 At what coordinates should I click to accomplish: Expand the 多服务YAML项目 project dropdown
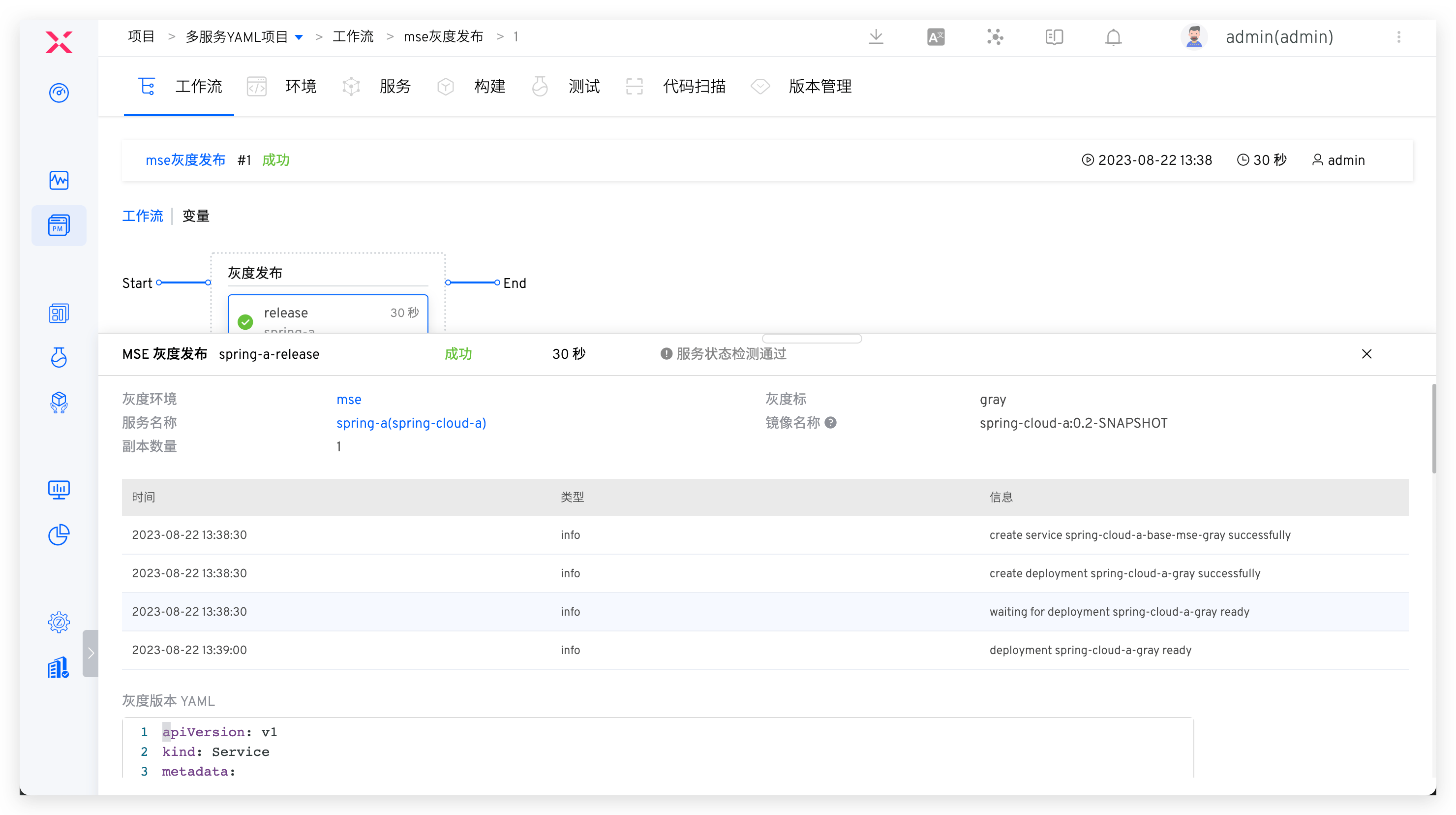299,37
